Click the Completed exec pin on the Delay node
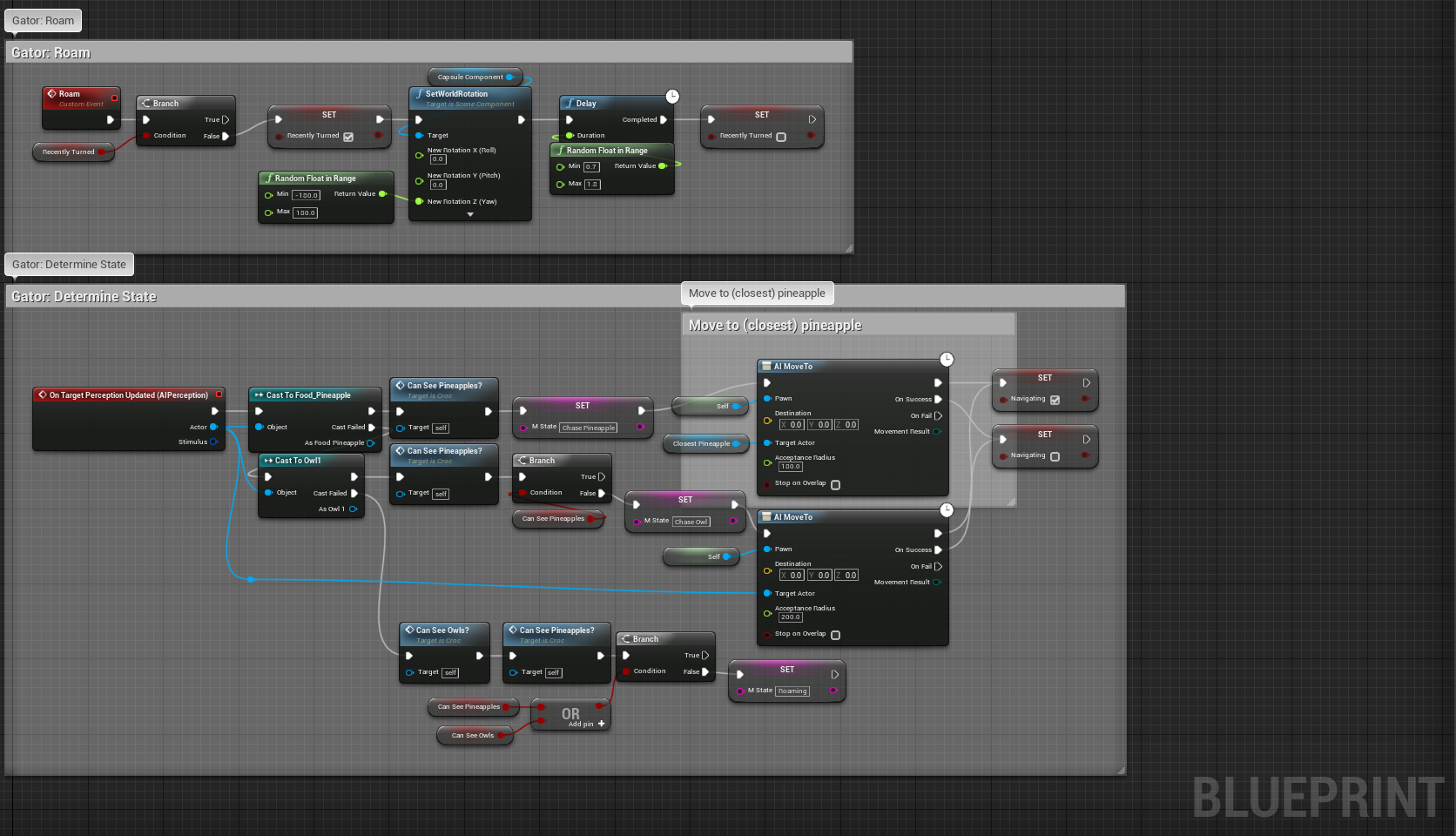 (x=664, y=119)
